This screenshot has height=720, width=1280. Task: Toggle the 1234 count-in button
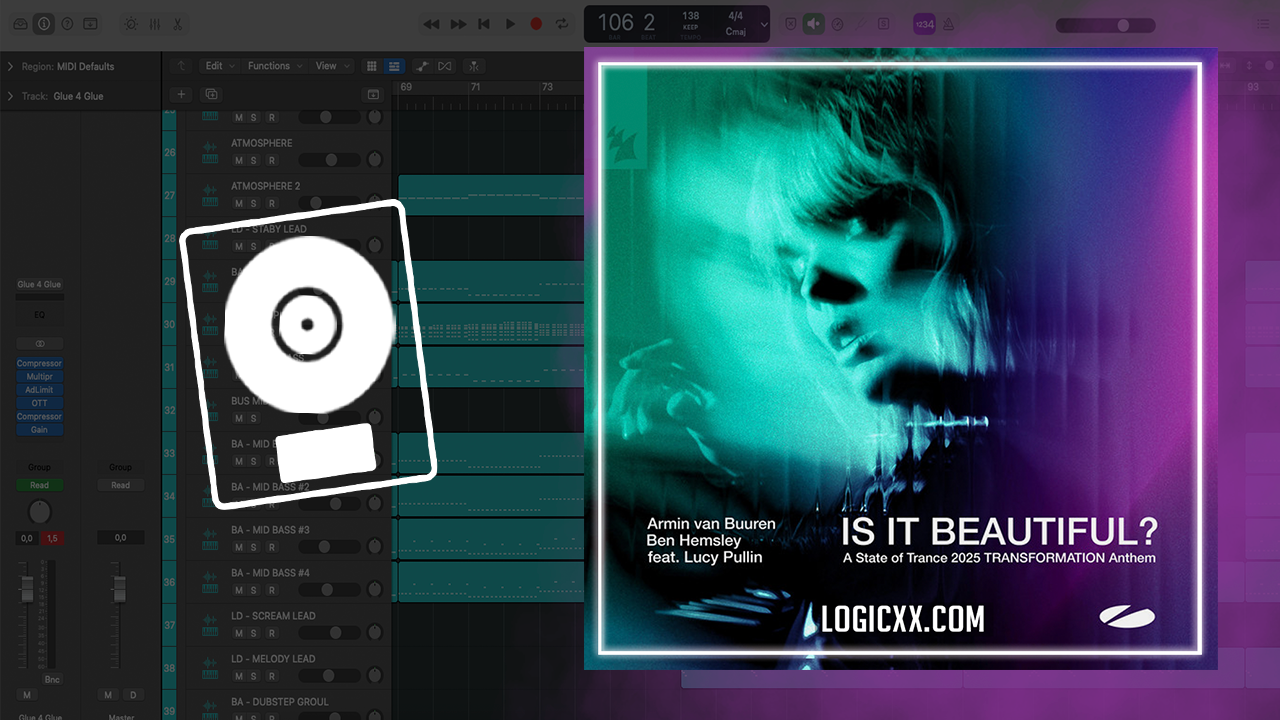[924, 24]
